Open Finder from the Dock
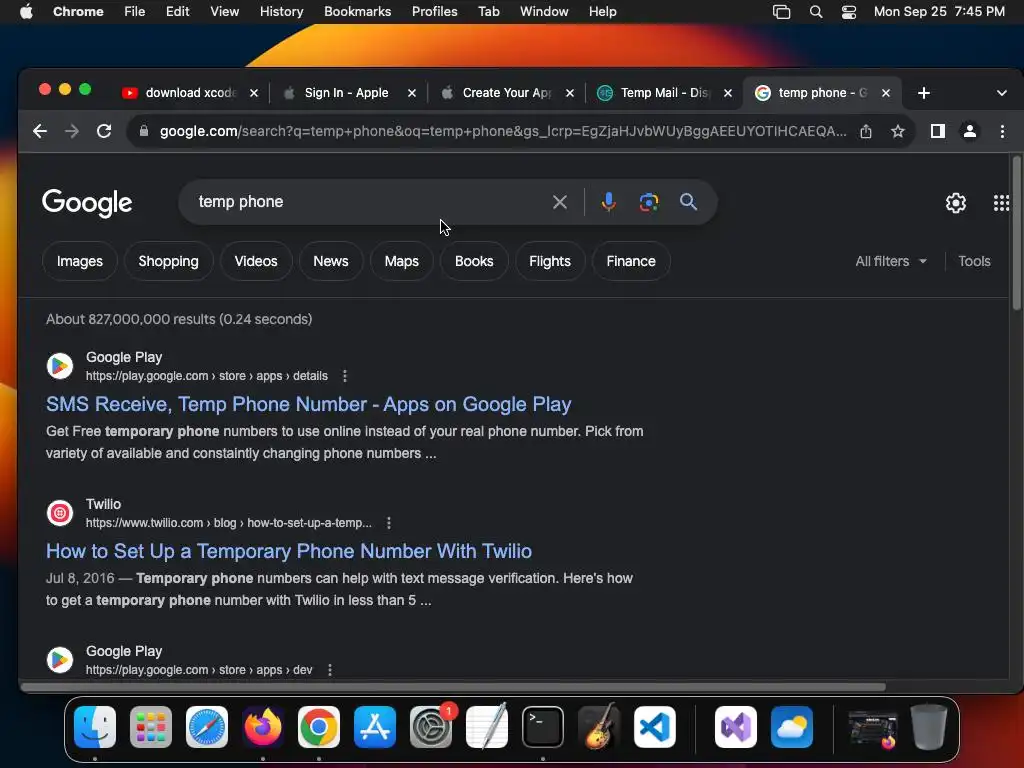 [95, 727]
